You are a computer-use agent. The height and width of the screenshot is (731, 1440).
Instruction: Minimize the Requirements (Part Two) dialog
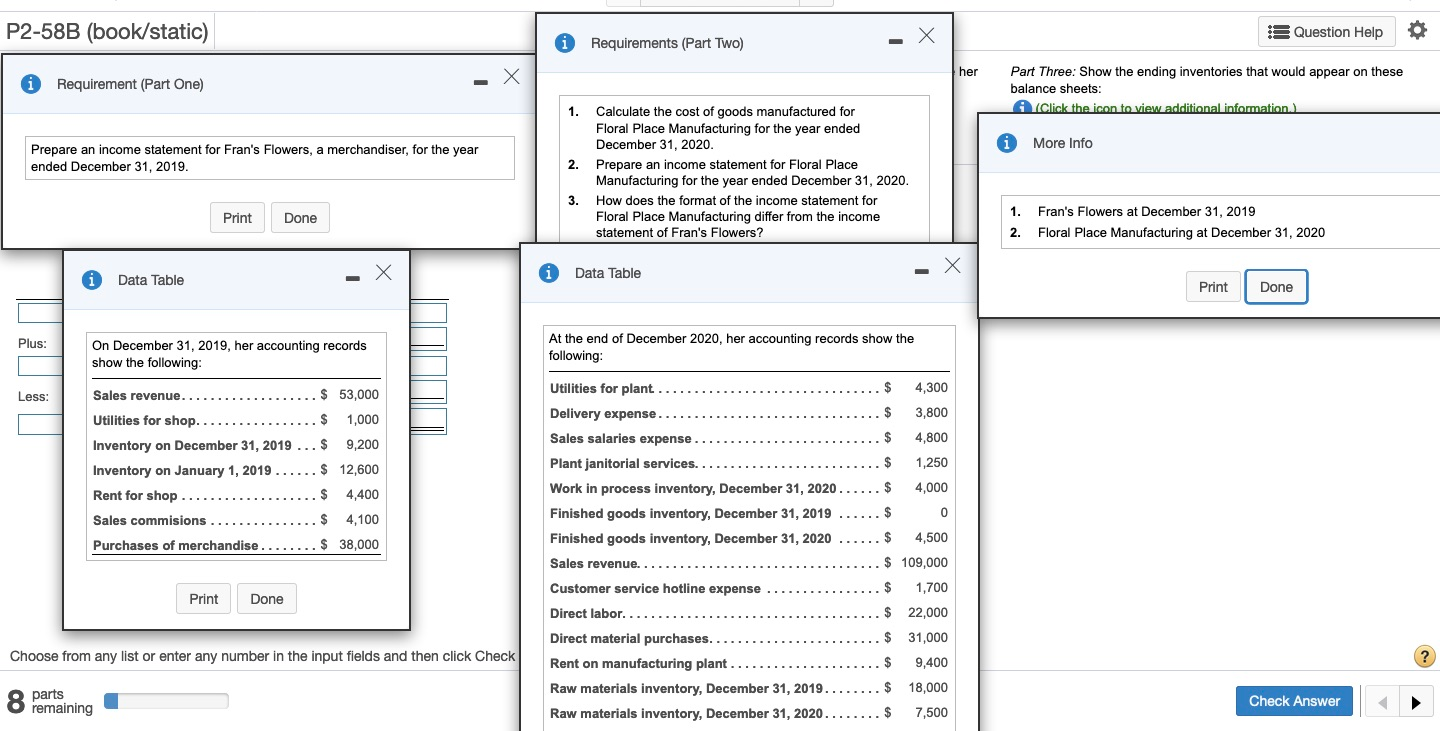[x=895, y=41]
